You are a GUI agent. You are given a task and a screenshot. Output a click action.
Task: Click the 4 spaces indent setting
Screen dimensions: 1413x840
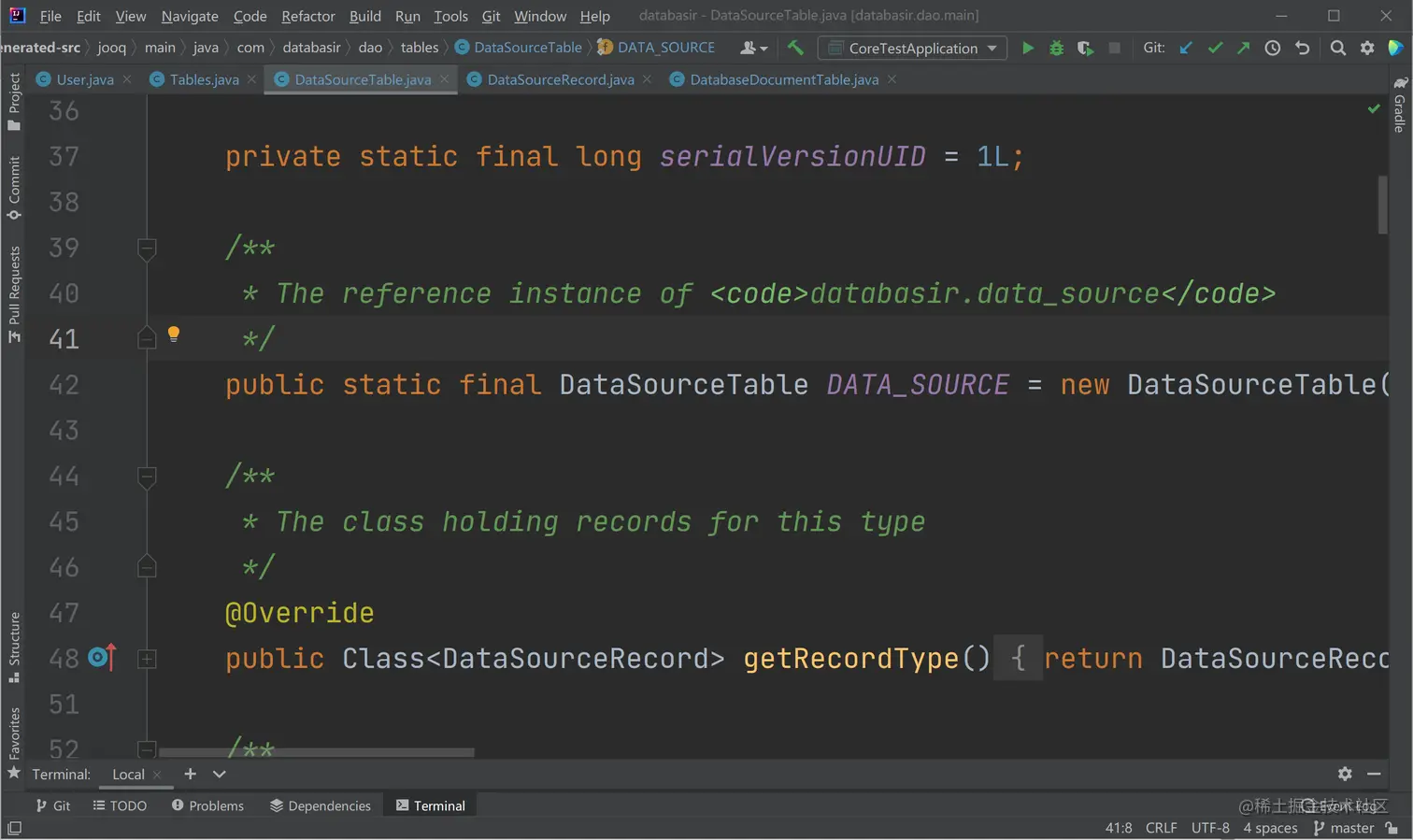[x=1270, y=828]
